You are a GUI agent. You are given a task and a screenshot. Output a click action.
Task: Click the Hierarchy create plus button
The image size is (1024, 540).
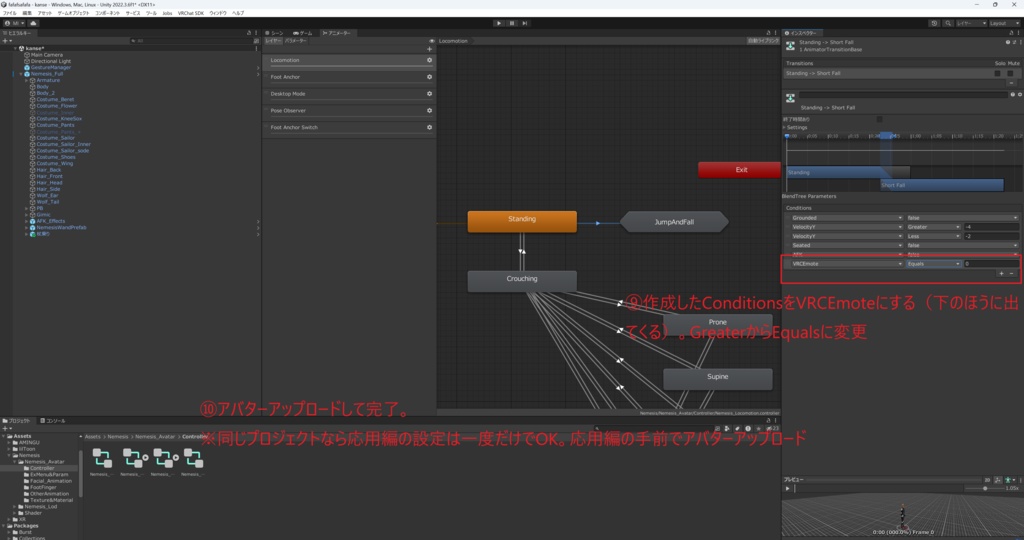tap(7, 40)
